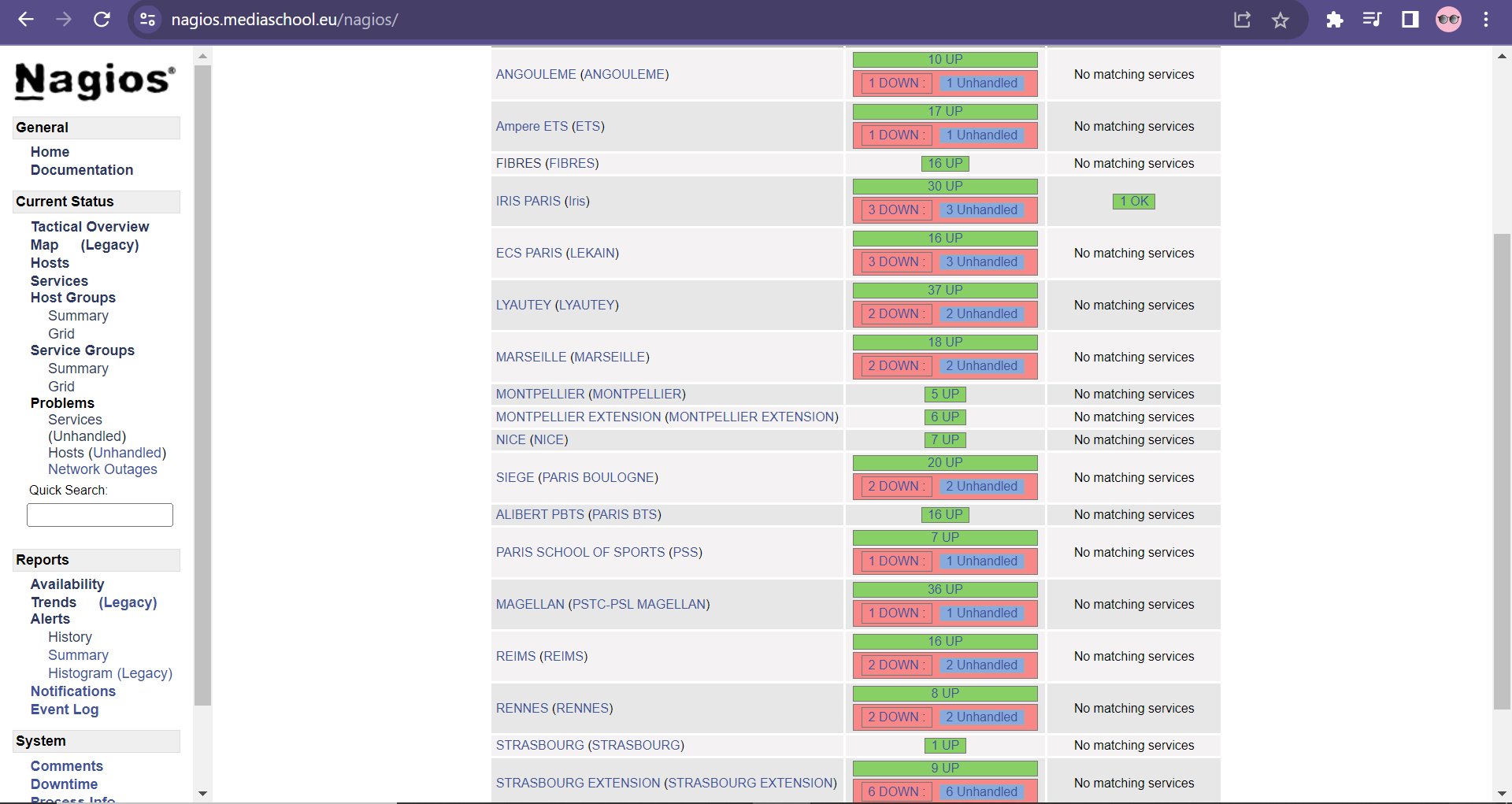The width and height of the screenshot is (1512, 804).
Task: Click the address bar URL
Action: tap(284, 20)
